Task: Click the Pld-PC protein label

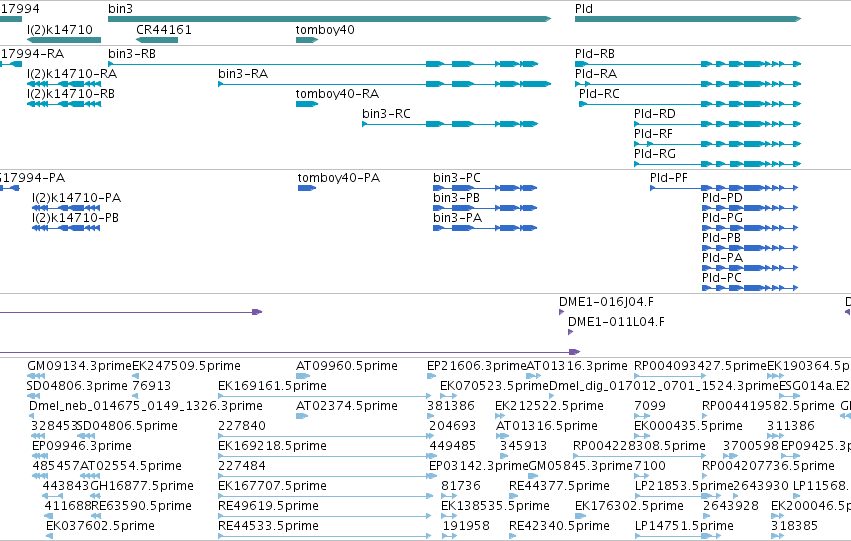Action: (722, 278)
